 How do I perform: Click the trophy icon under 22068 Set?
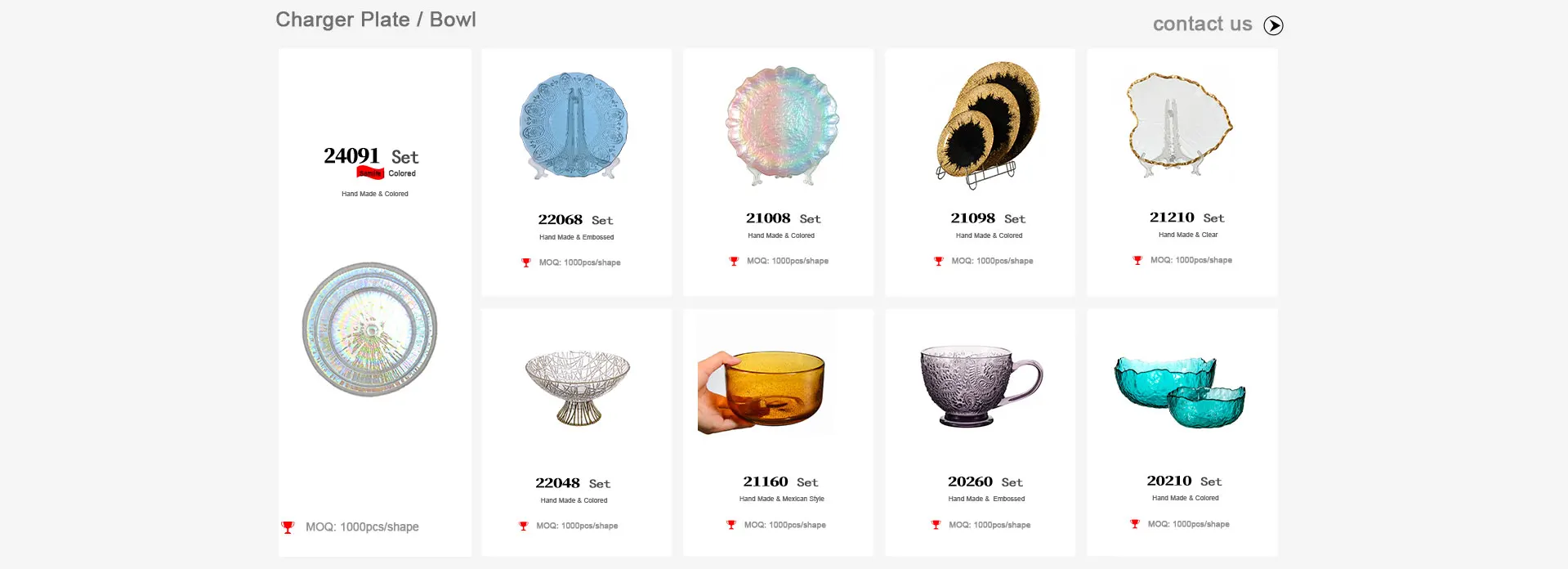[526, 262]
